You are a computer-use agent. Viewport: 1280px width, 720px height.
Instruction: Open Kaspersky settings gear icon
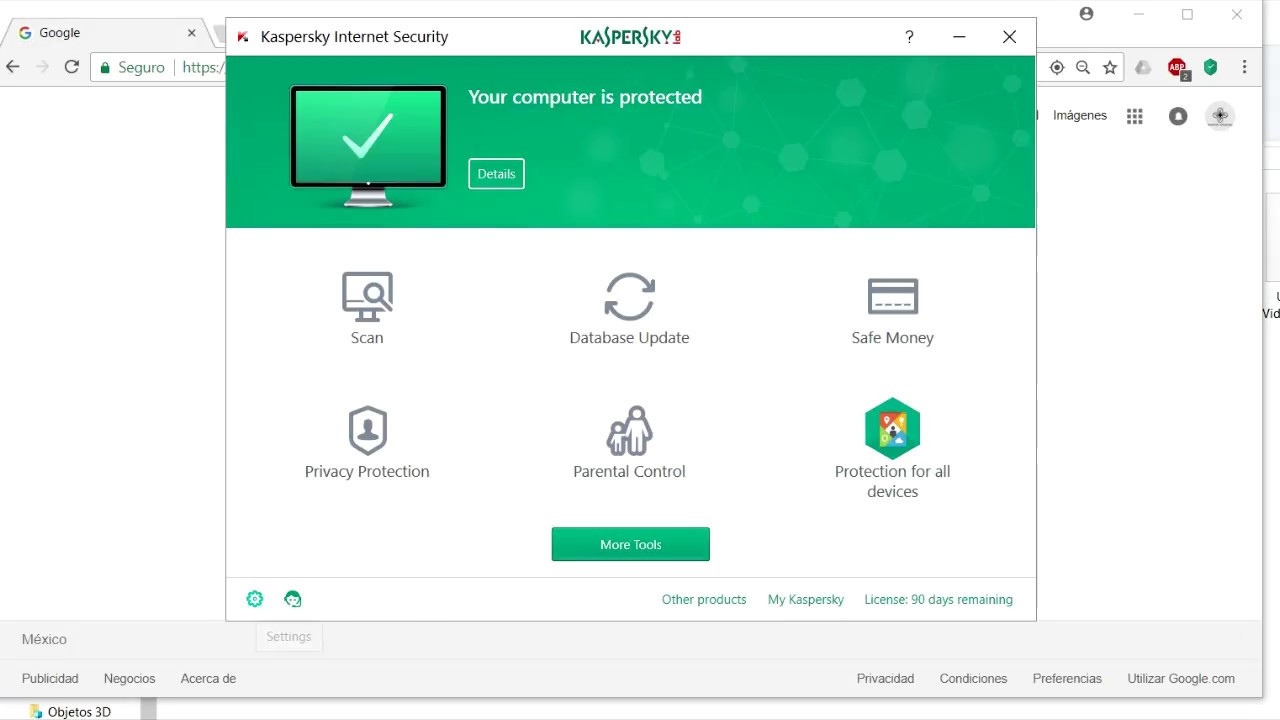point(255,599)
